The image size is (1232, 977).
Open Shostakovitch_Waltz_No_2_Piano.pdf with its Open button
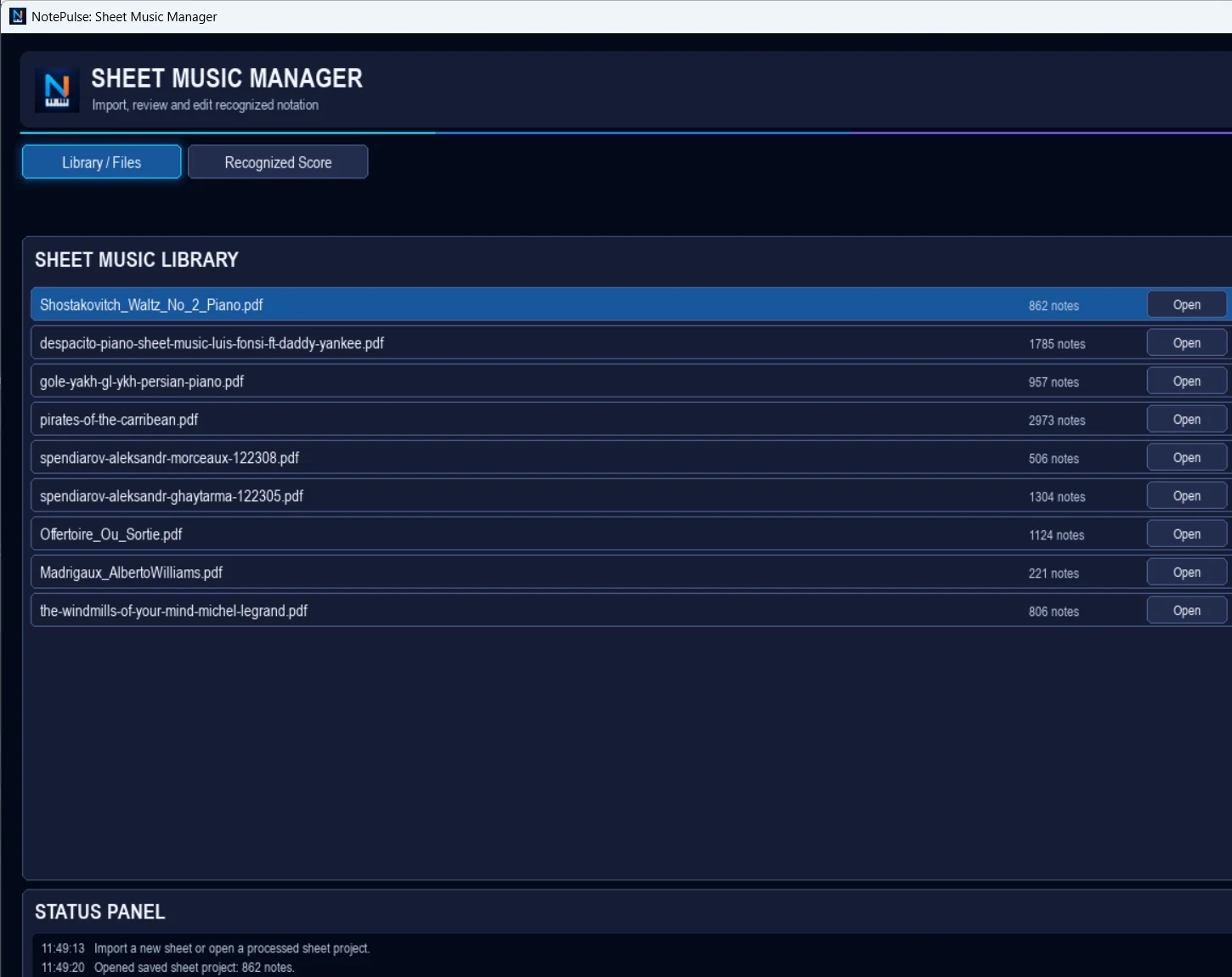1187,304
